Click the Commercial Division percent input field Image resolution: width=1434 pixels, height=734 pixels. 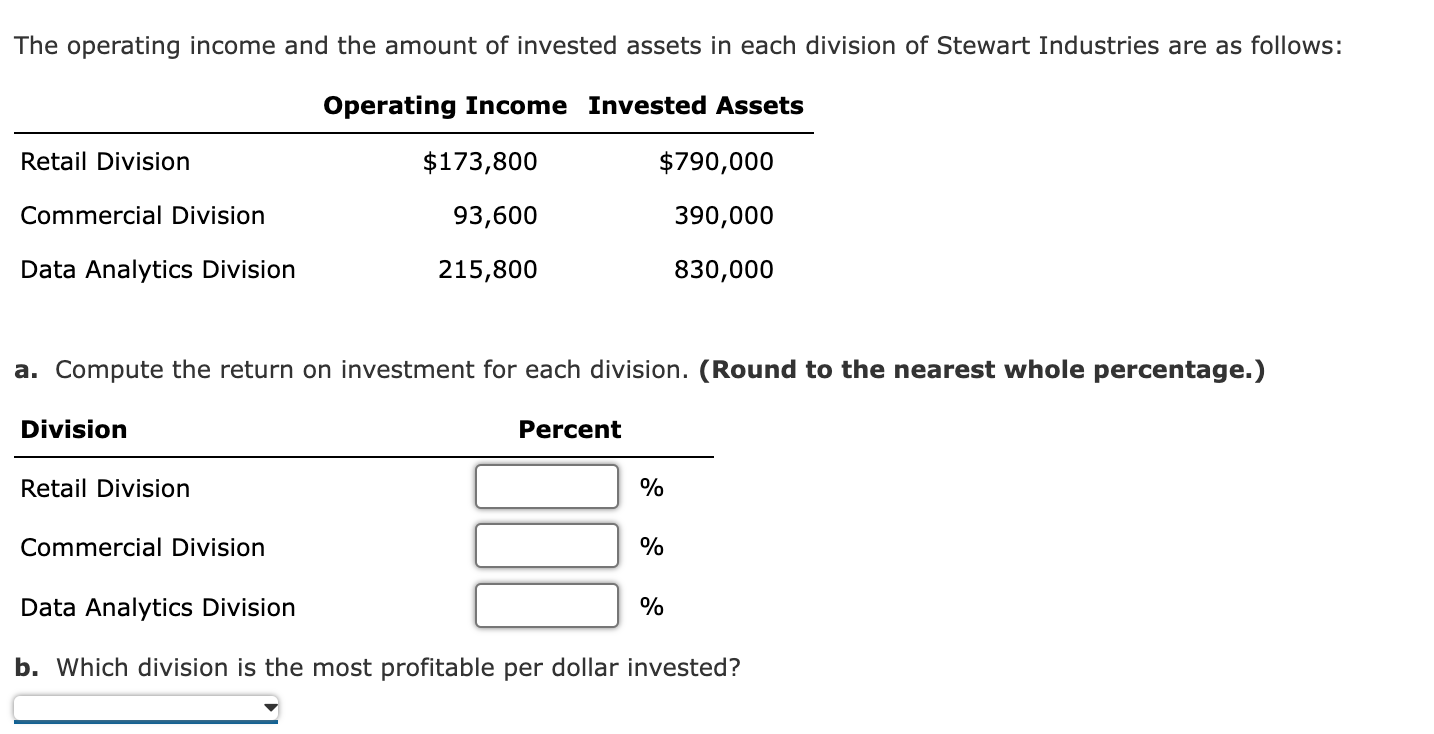click(546, 546)
